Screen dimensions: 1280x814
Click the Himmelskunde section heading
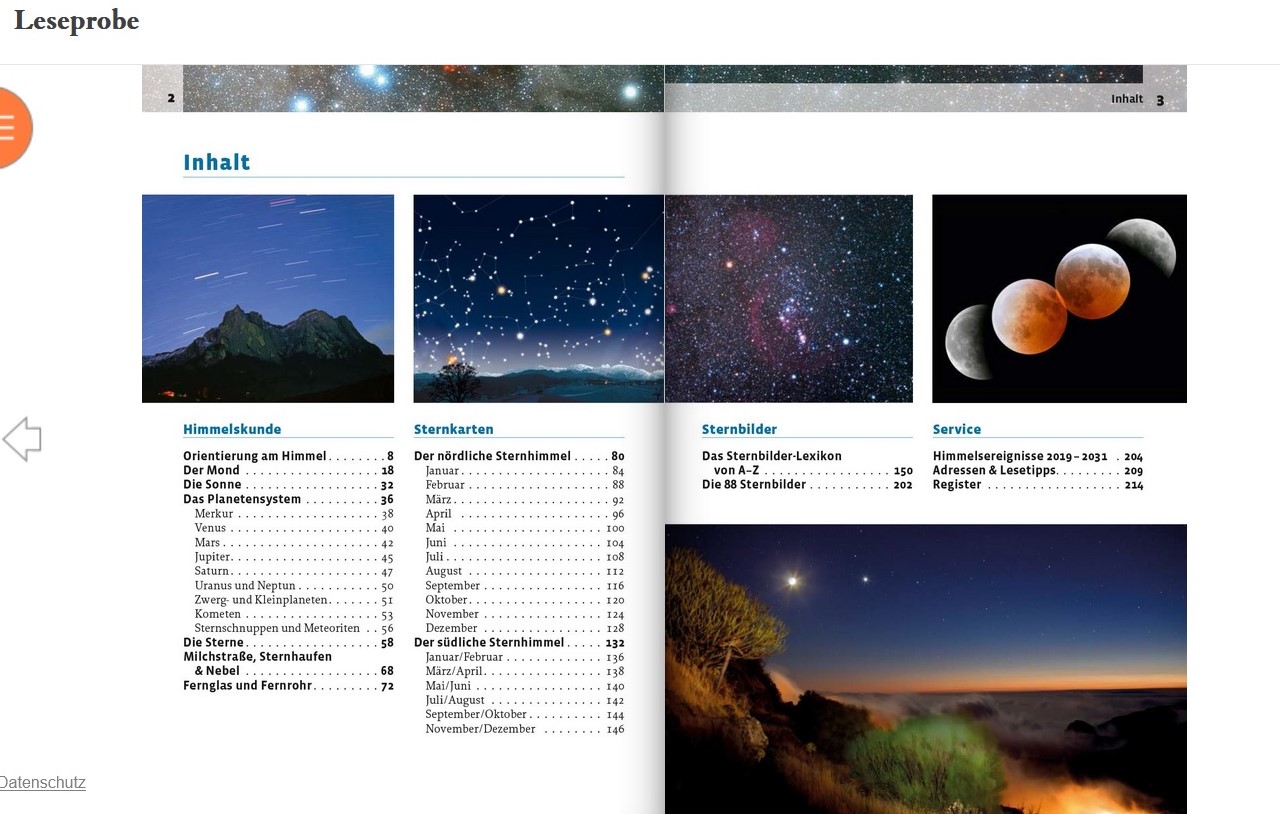232,429
